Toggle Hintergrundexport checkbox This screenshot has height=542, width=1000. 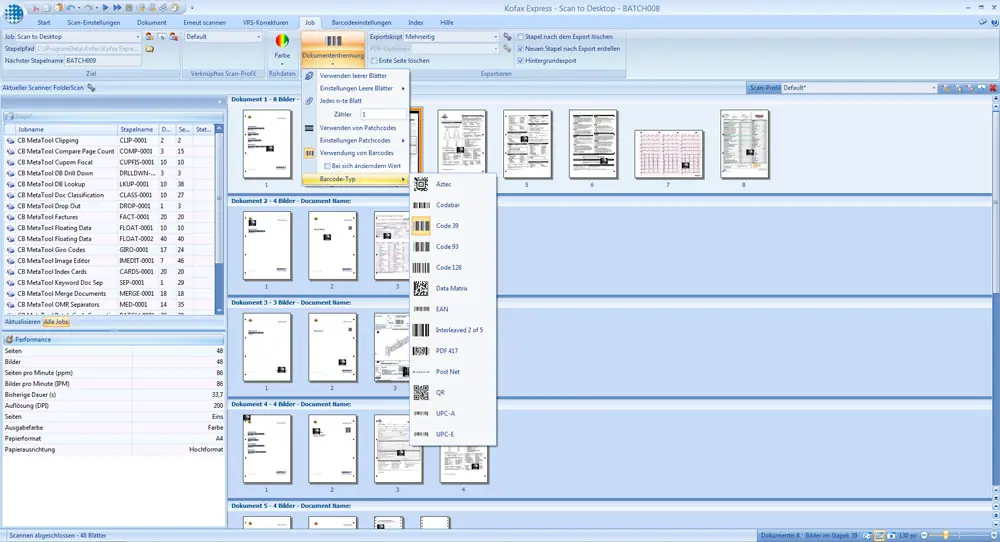(x=520, y=61)
